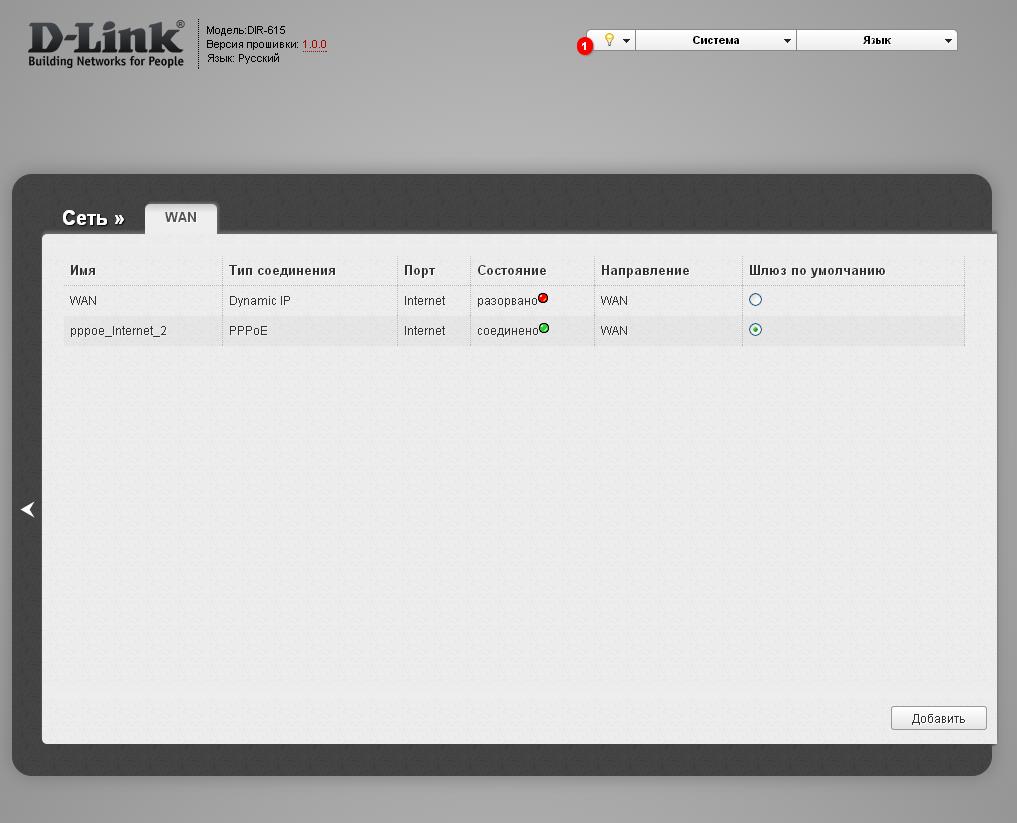The height and width of the screenshot is (823, 1017).
Task: Click the Dynamic IP connection type cell
Action: (x=259, y=300)
